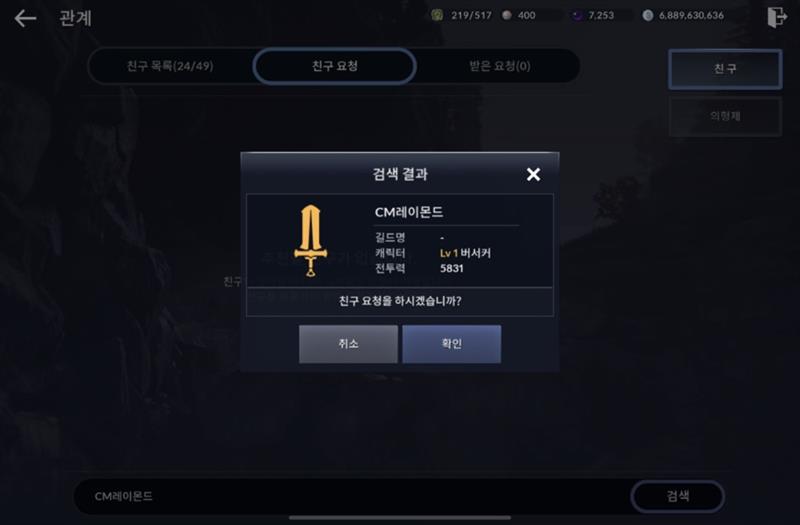Screen dimensions: 800x525
Task: Tap the exit door icon
Action: coord(777,17)
